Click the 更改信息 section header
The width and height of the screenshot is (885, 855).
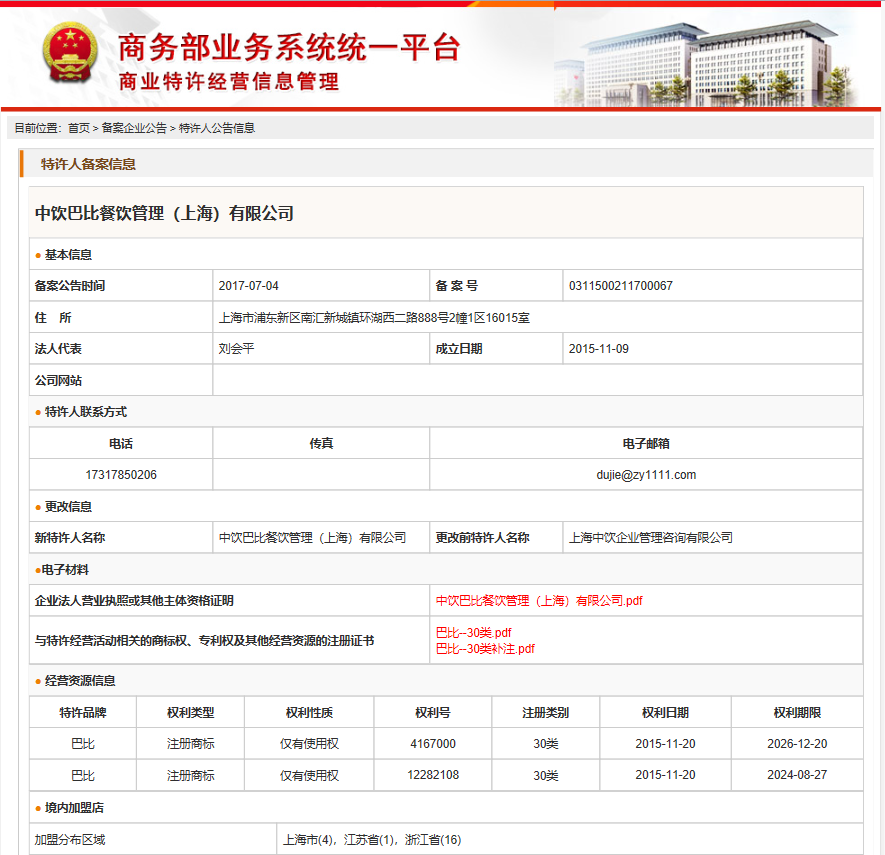click(68, 506)
